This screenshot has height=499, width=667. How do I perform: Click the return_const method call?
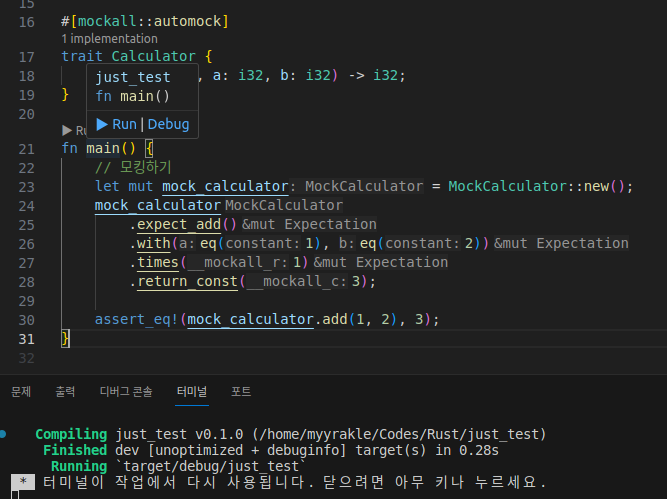pos(188,281)
